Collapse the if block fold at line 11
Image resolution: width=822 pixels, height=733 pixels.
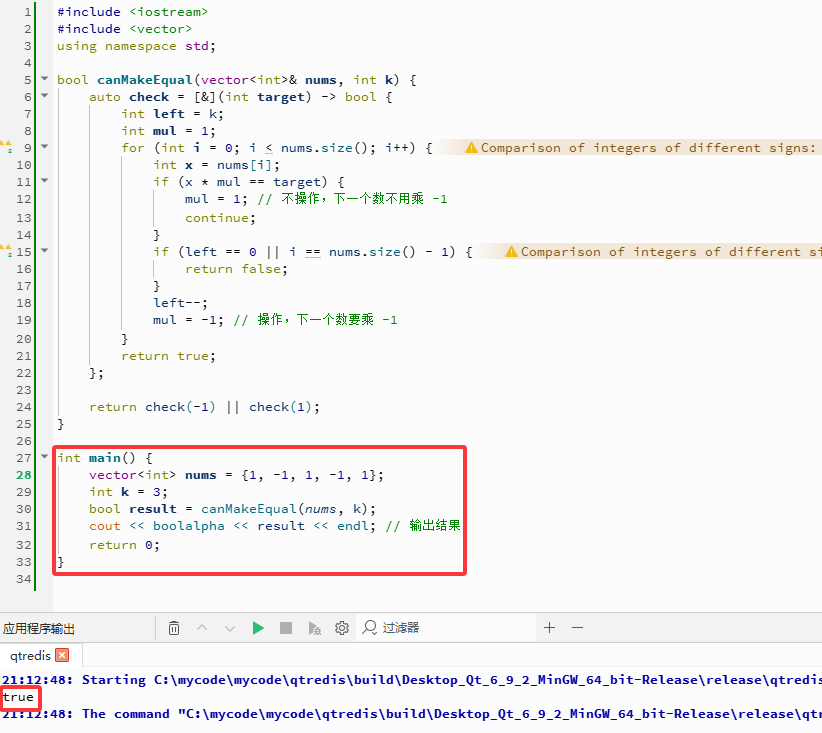click(45, 180)
